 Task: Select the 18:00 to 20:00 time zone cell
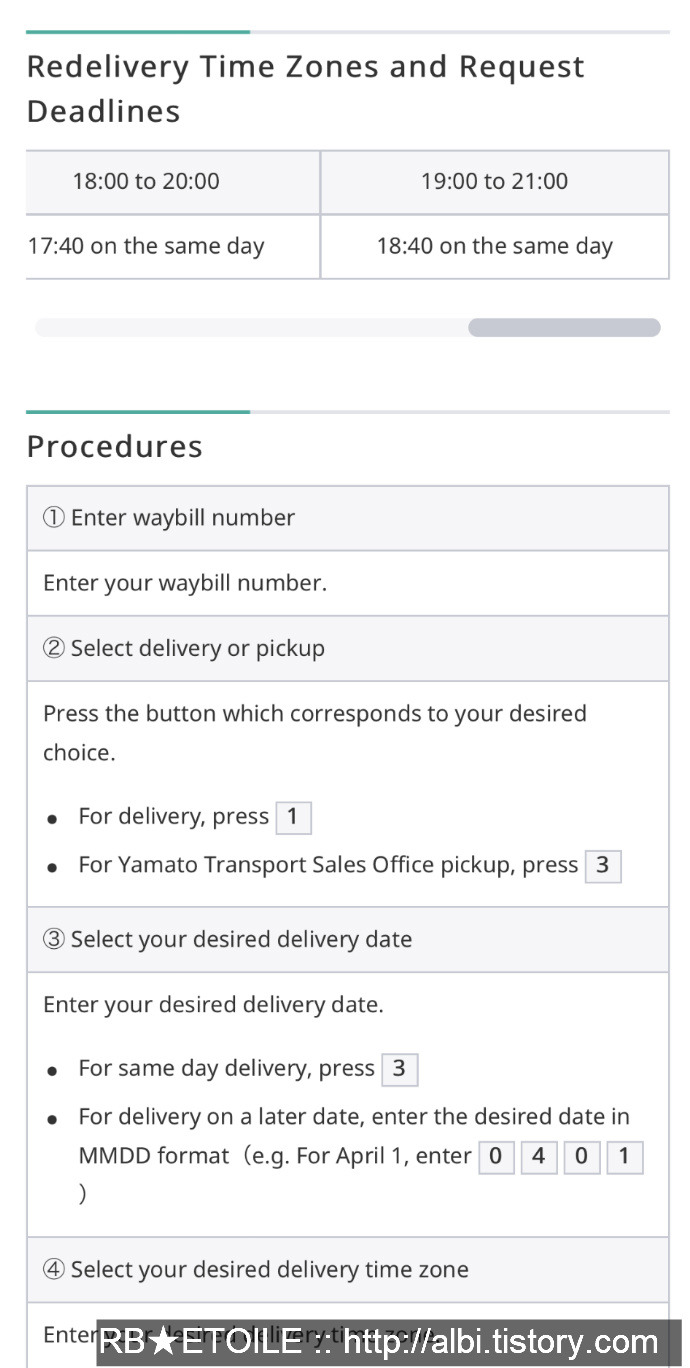[173, 182]
